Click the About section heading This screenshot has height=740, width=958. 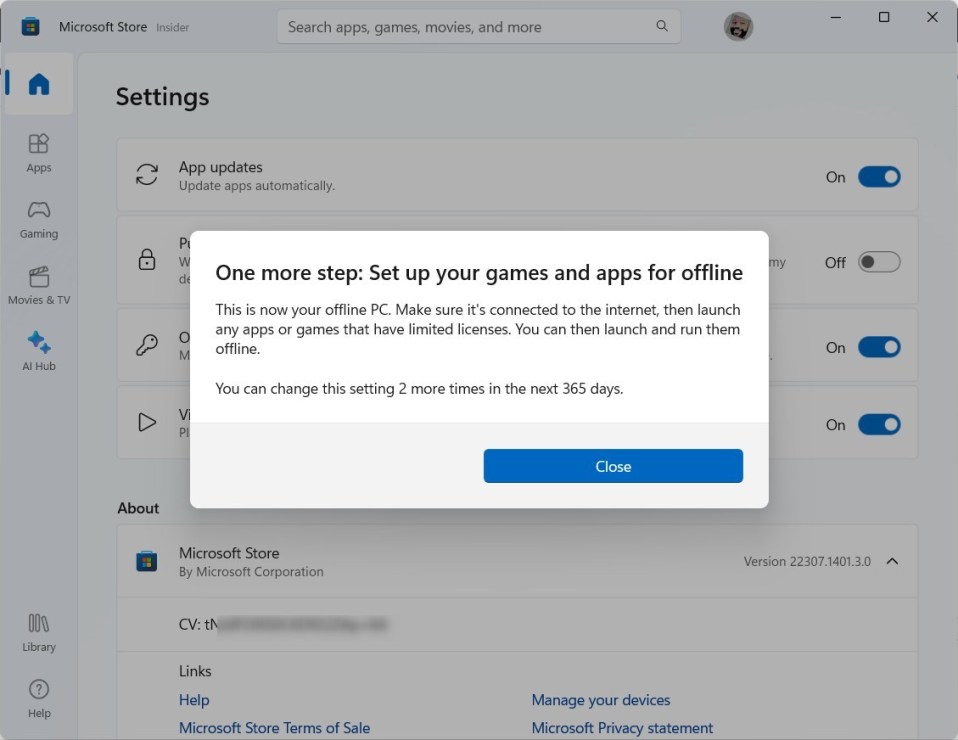[138, 508]
